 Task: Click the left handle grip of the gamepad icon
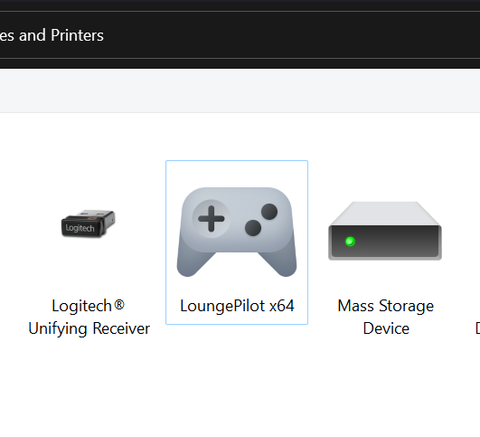[195, 262]
